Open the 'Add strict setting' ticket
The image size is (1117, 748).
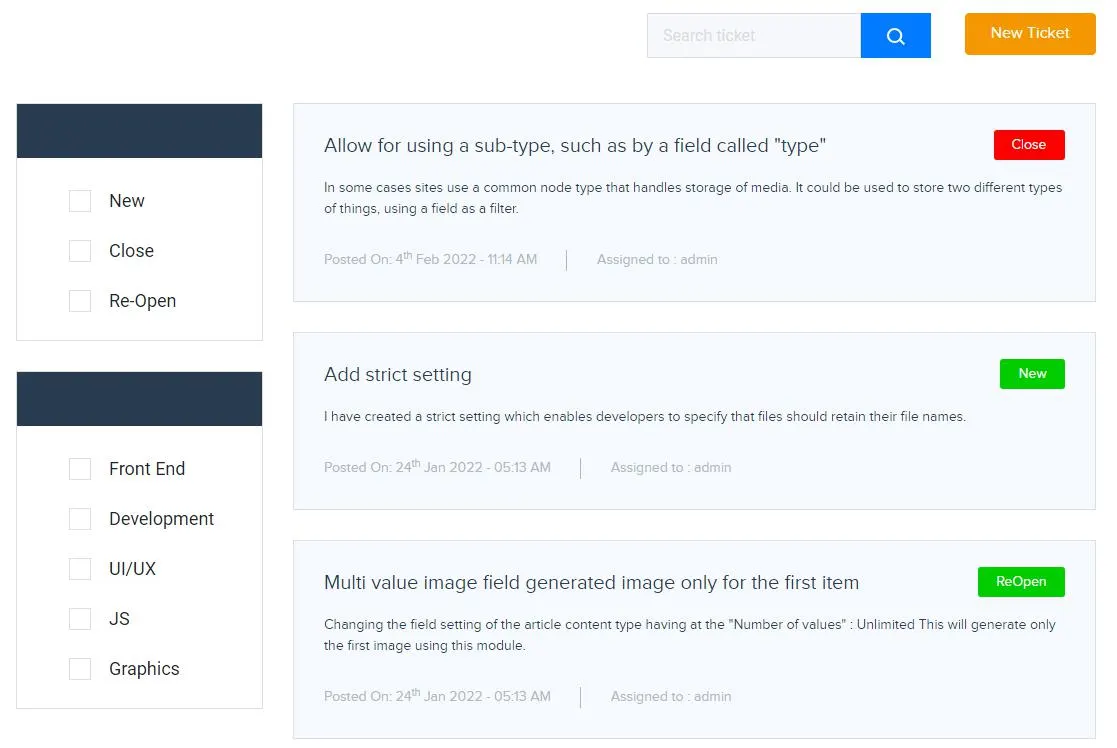[398, 375]
